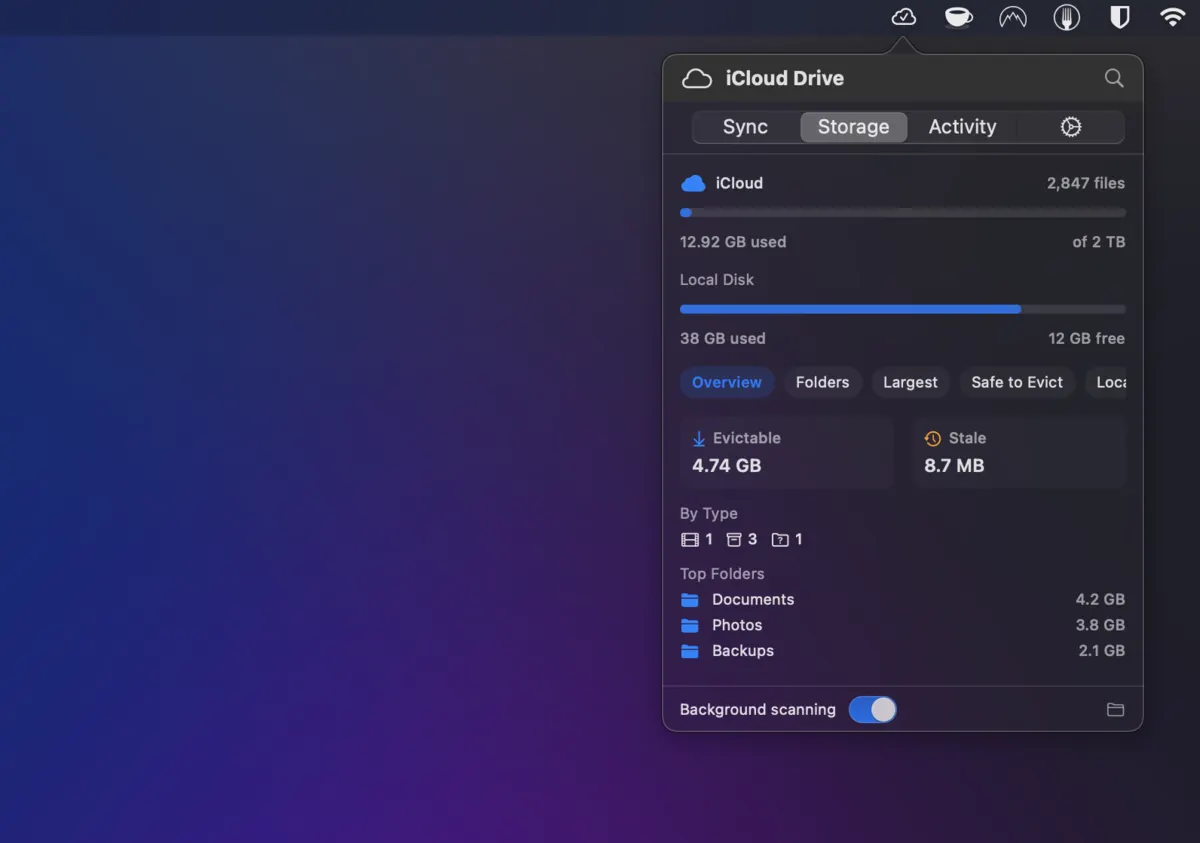Click the Evictable download arrow icon

[699, 439]
